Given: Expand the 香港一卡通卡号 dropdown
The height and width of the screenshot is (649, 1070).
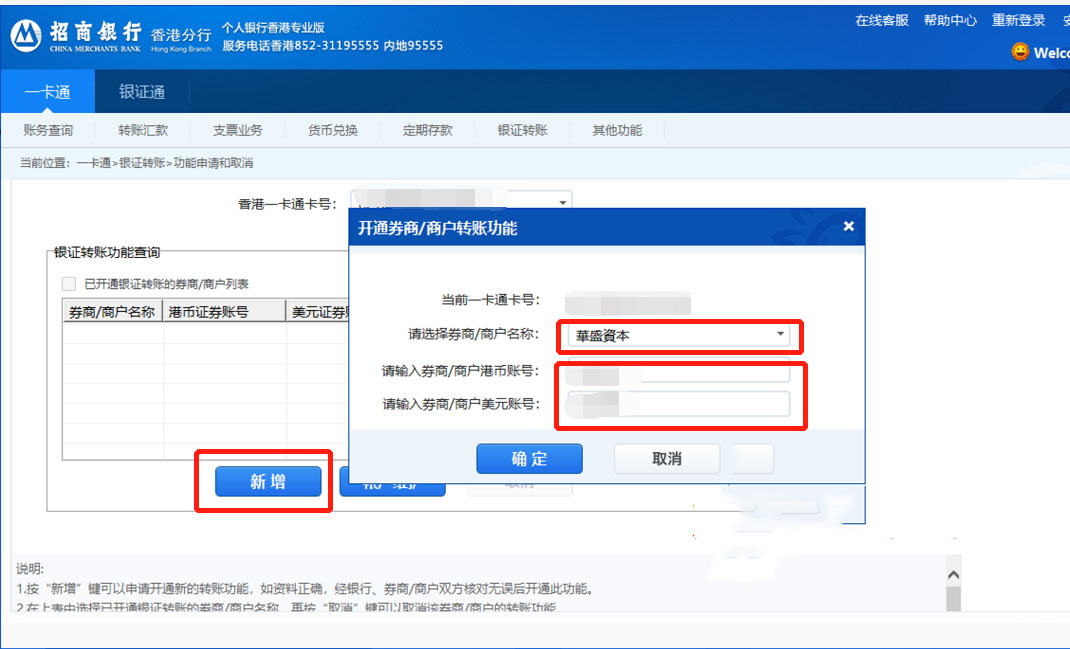Looking at the screenshot, I should (x=562, y=203).
